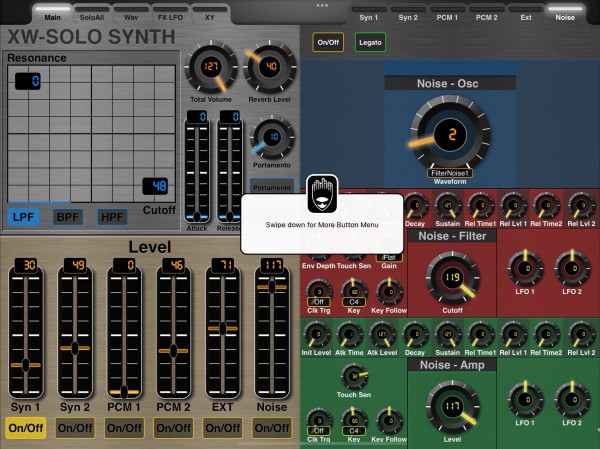The width and height of the screenshot is (600, 449).
Task: Click the Noise Amp LFO 2 knob
Action: tap(572, 400)
